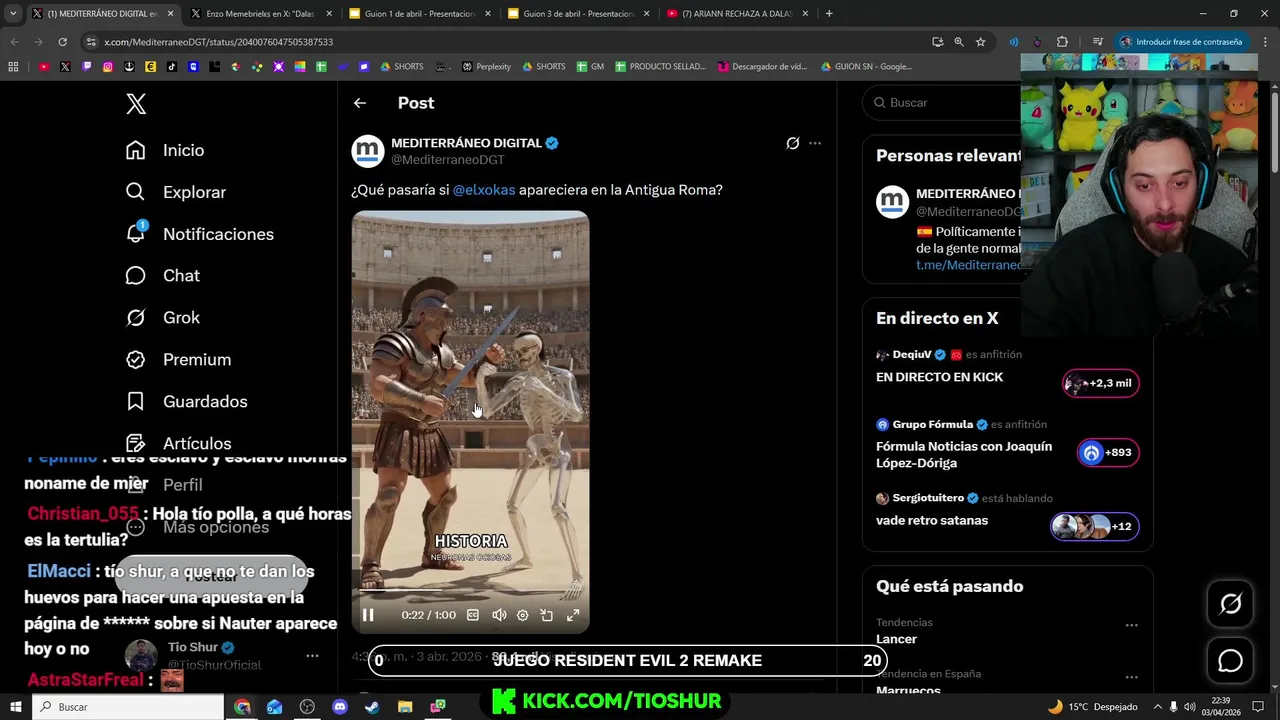Viewport: 1280px width, 720px height.
Task: Open Chat in the sidebar
Action: point(163,276)
